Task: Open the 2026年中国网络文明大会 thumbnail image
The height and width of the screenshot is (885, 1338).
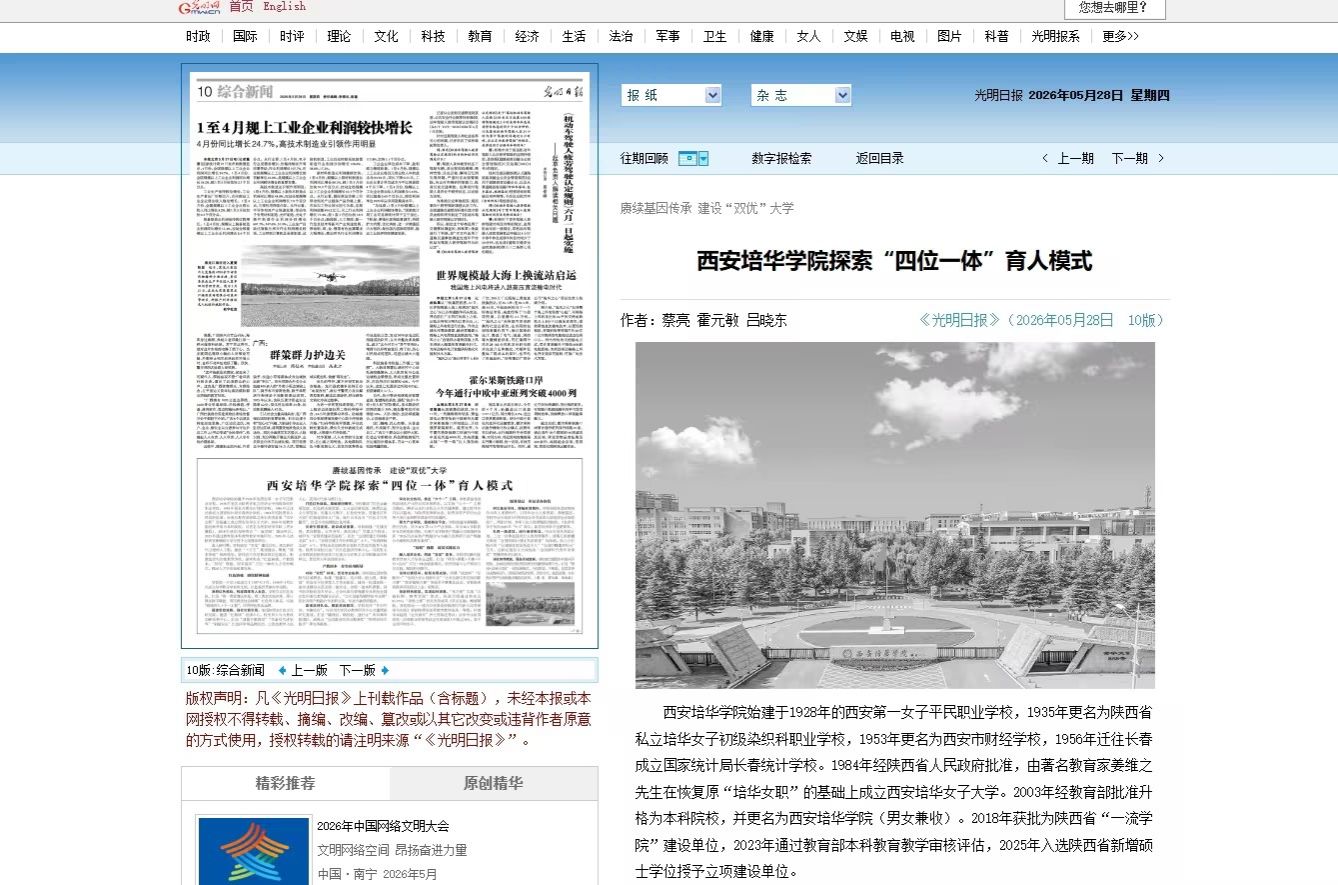Action: tap(254, 851)
